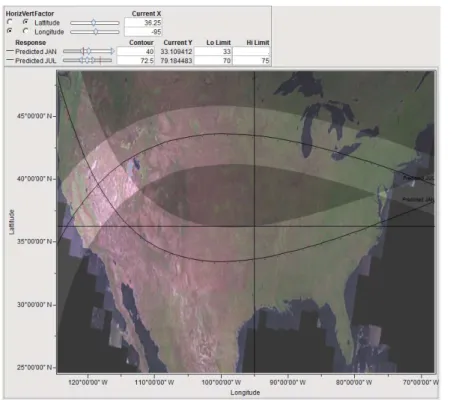Click the crosshair intersection on the map
Image resolution: width=453 pixels, height=400 pixels.
click(x=255, y=227)
